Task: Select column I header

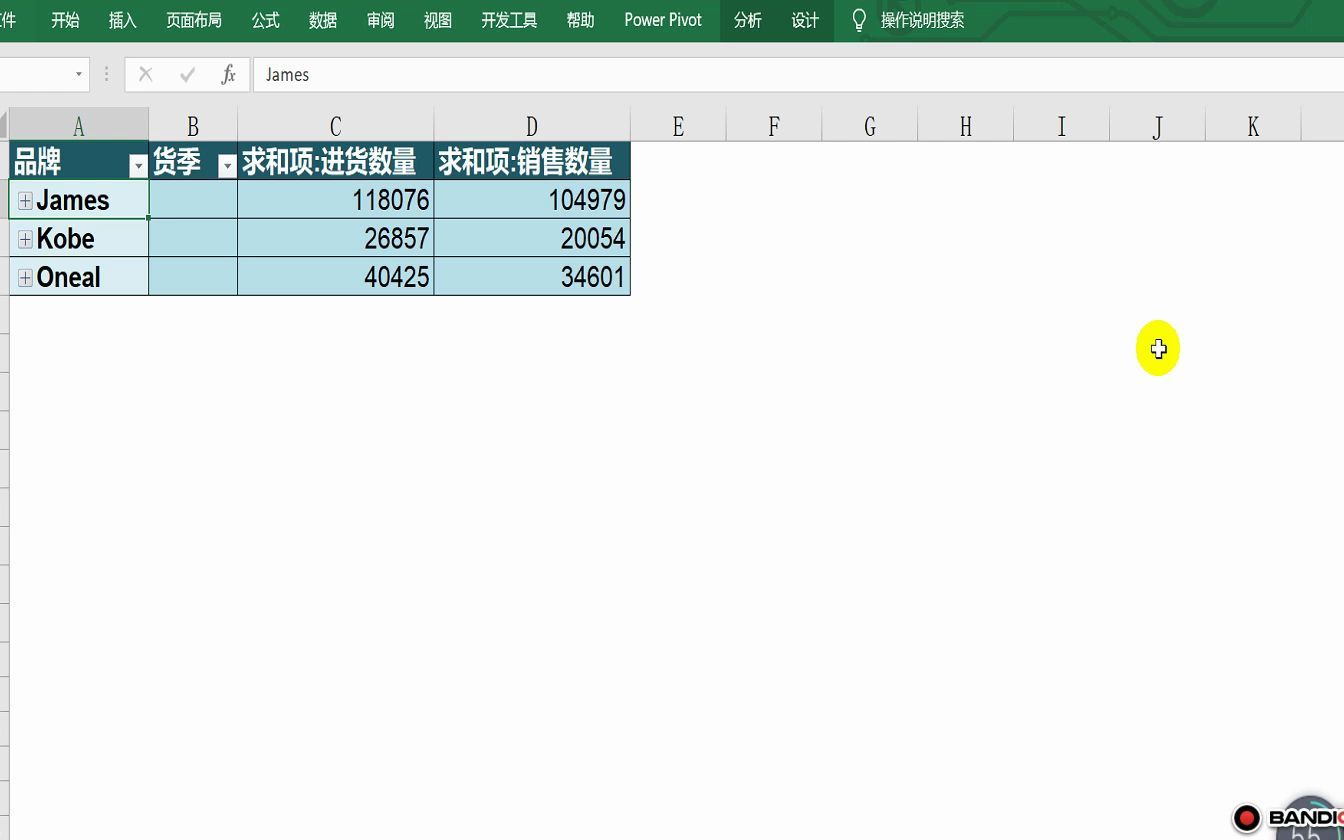Action: pyautogui.click(x=1062, y=126)
